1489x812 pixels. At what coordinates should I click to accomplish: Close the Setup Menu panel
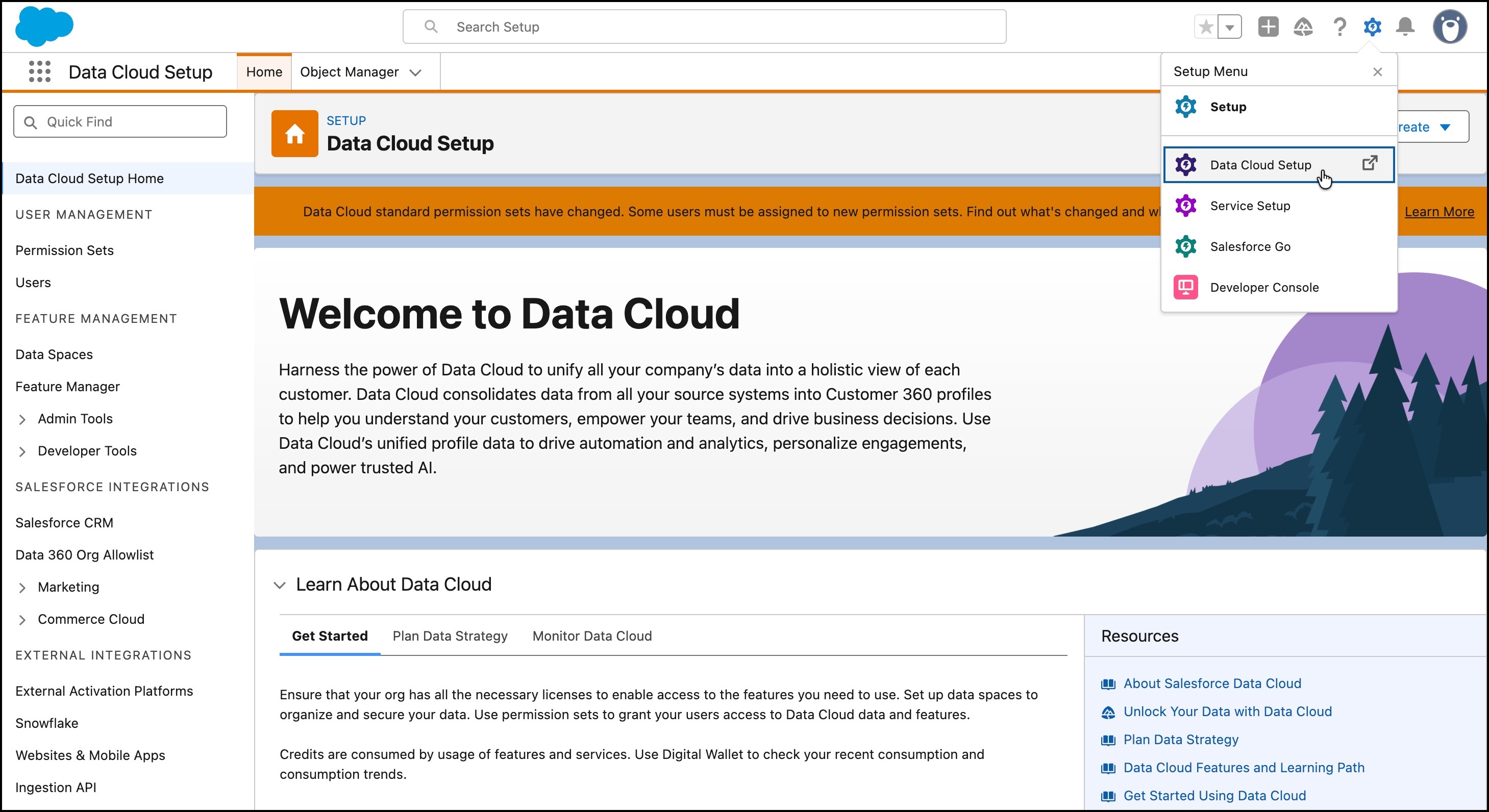click(1377, 72)
